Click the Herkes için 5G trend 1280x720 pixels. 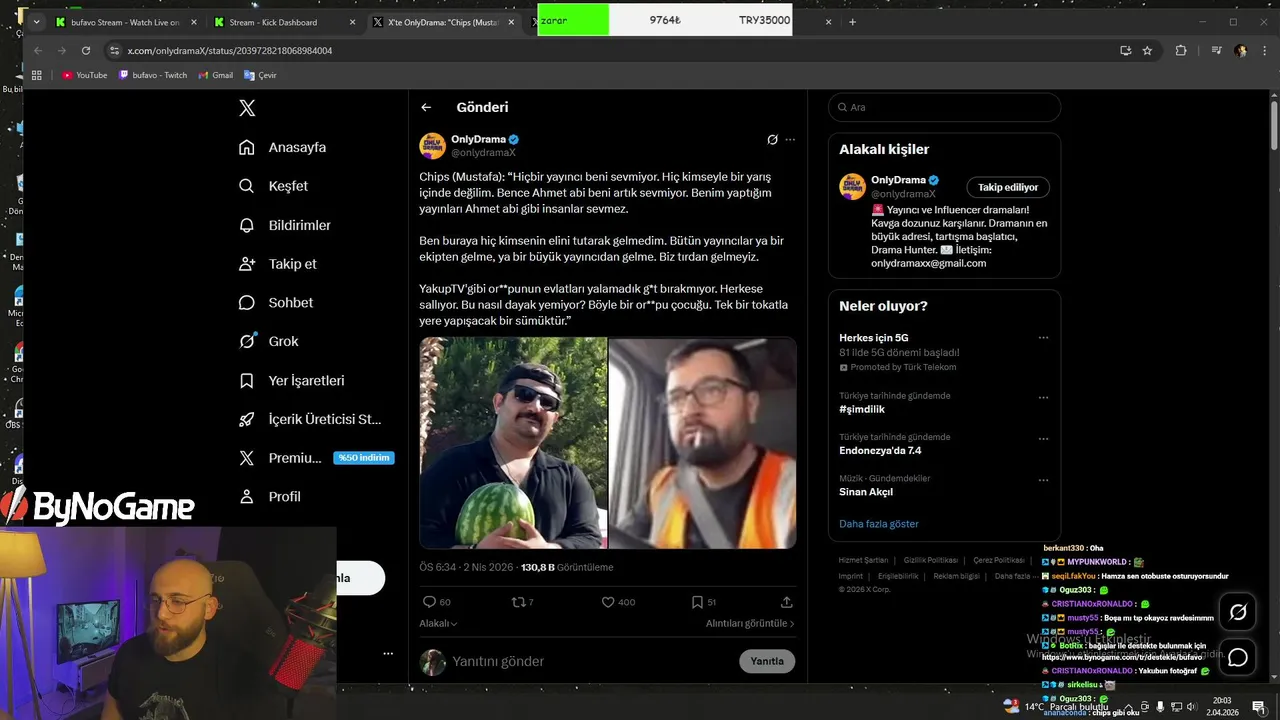click(873, 338)
